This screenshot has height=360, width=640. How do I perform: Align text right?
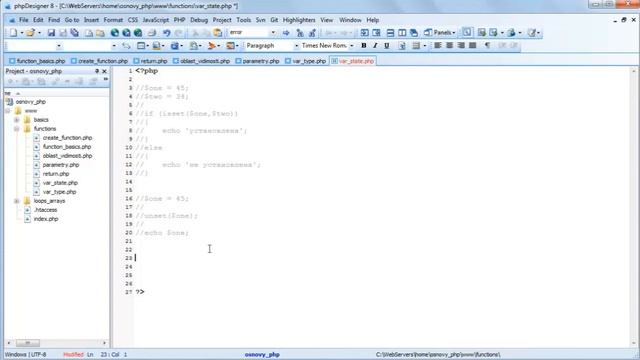pyautogui.click(x=461, y=46)
